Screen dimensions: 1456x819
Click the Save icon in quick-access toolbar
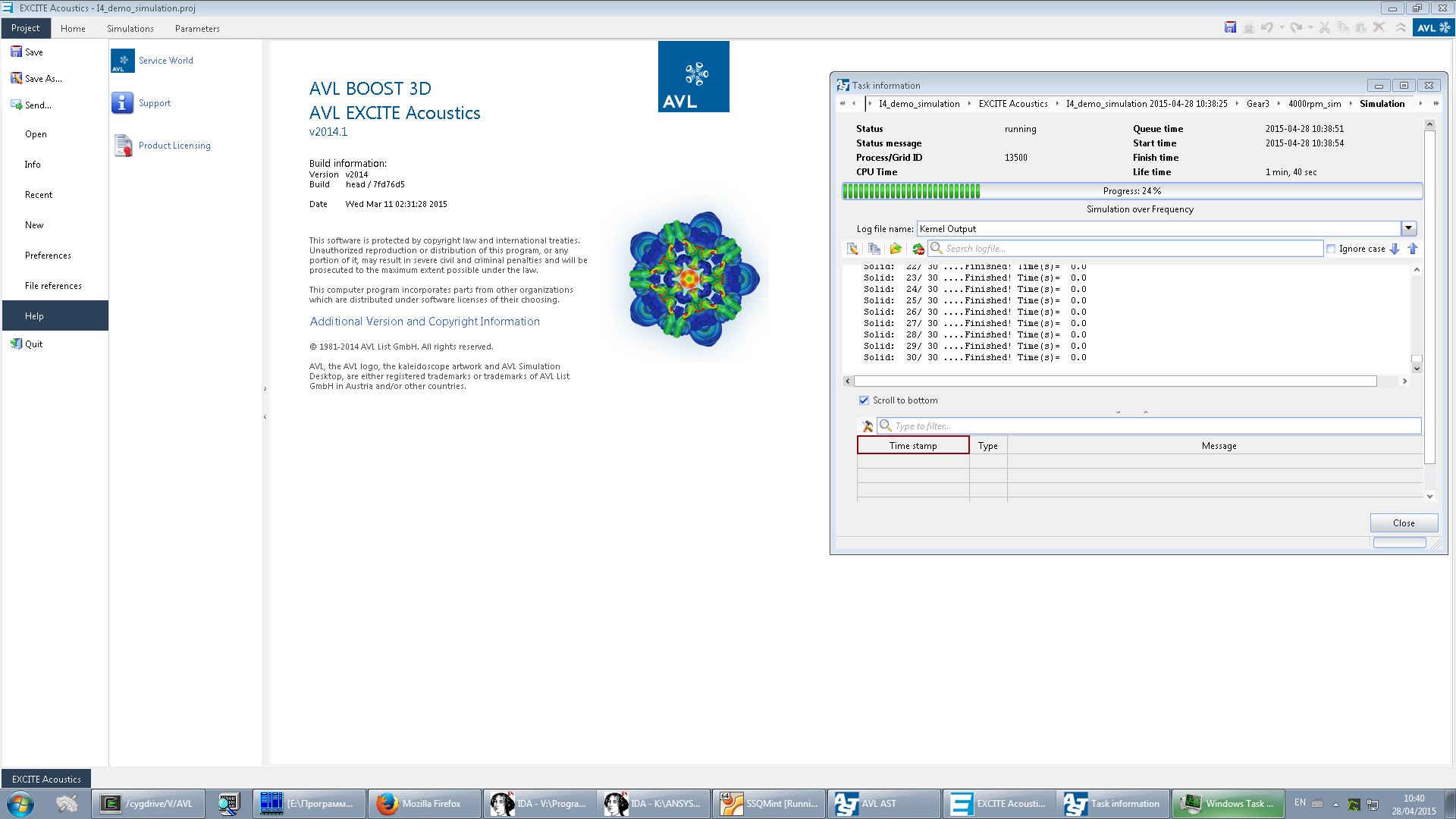[1230, 27]
